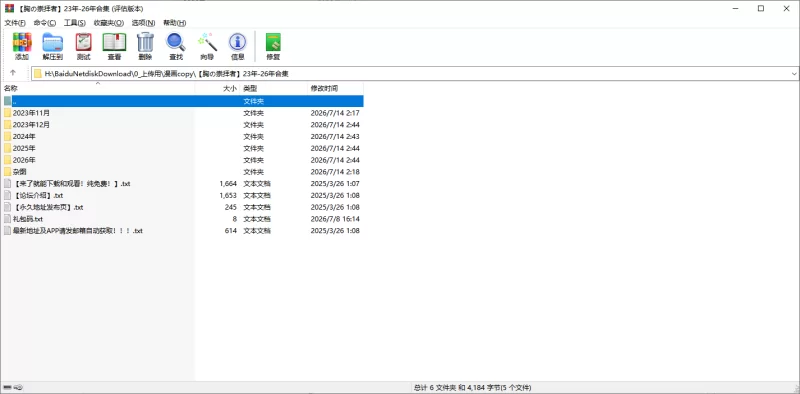Click the folder icon beside 杂图
Screen dimensions: 800x394
tap(7, 172)
